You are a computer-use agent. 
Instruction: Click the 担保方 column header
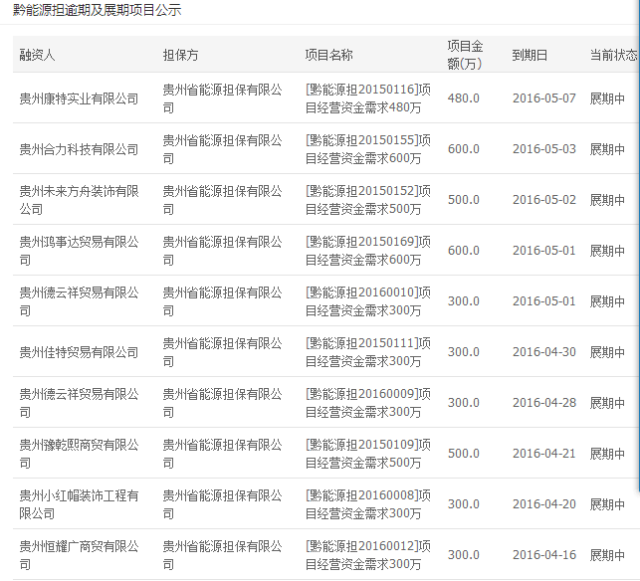[180, 55]
